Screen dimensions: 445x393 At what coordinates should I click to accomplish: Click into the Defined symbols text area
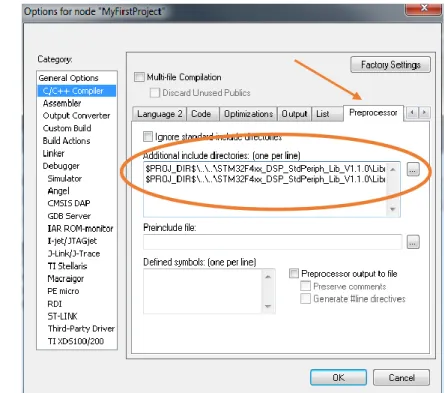[x=203, y=291]
